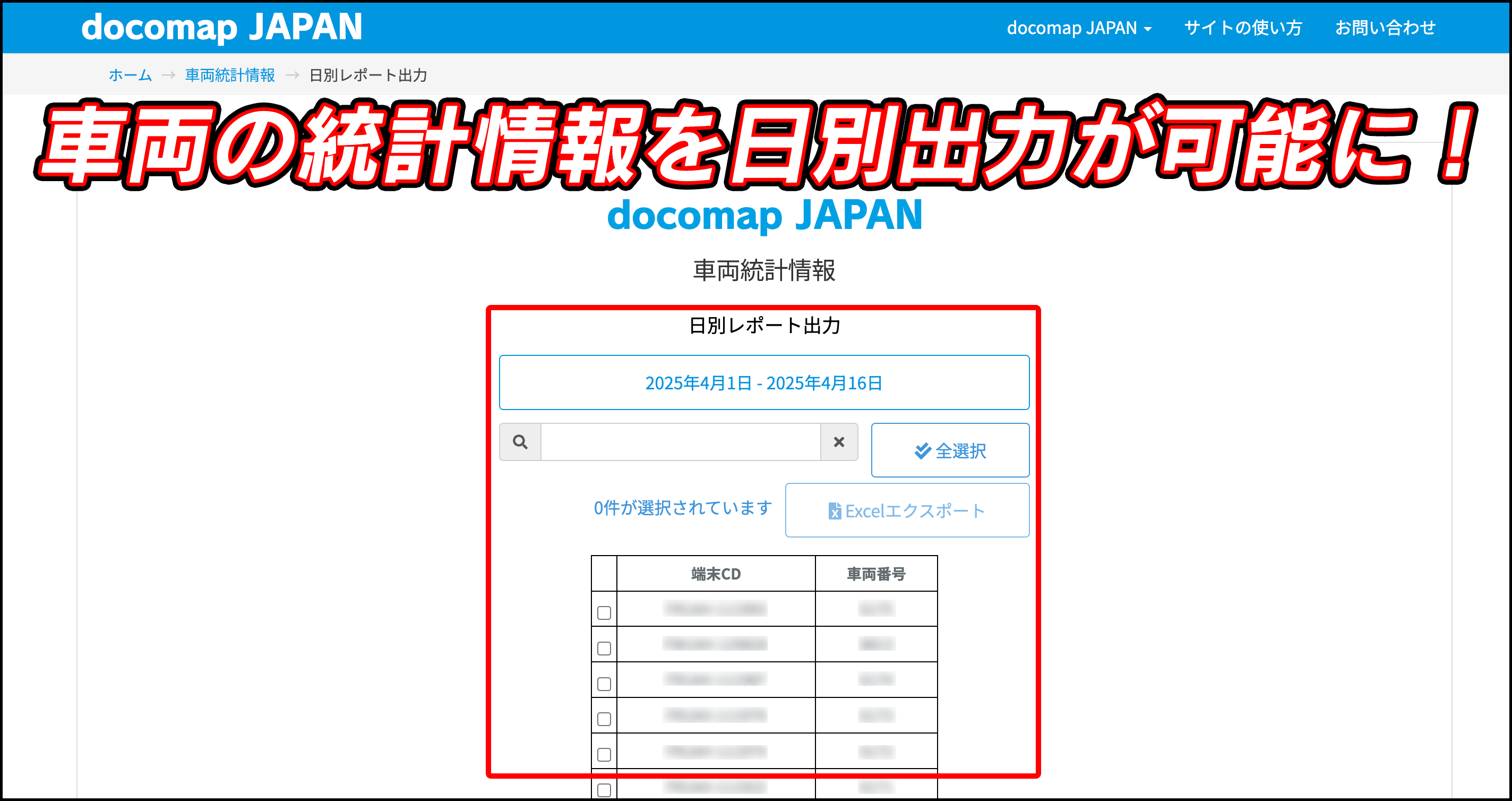Tick the second row checkbox in vehicle table
This screenshot has width=1512, height=801.
(604, 649)
